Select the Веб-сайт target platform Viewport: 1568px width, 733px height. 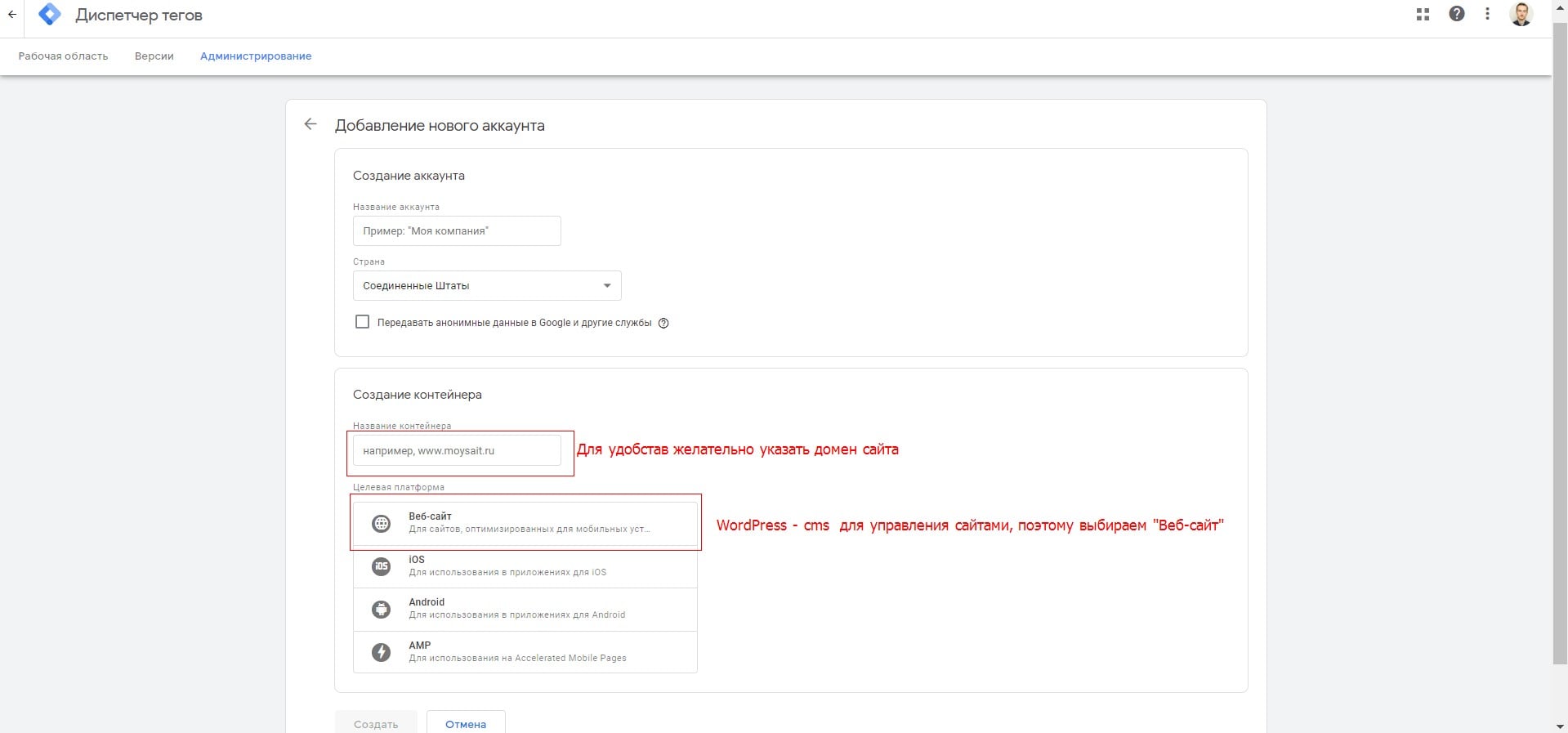pos(525,523)
